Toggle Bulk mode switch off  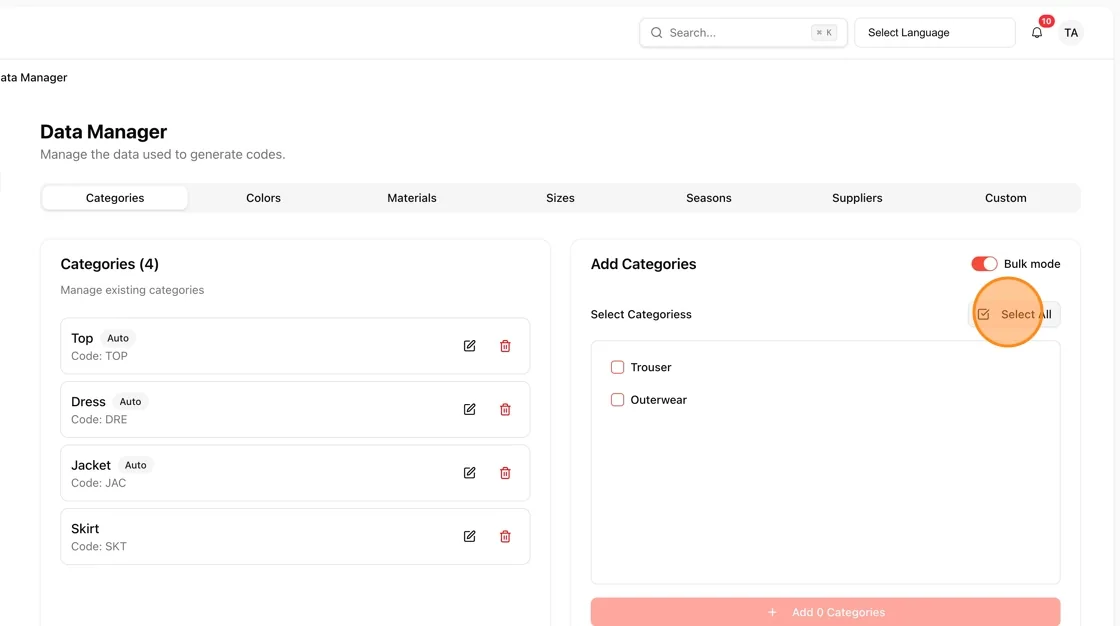click(x=984, y=264)
